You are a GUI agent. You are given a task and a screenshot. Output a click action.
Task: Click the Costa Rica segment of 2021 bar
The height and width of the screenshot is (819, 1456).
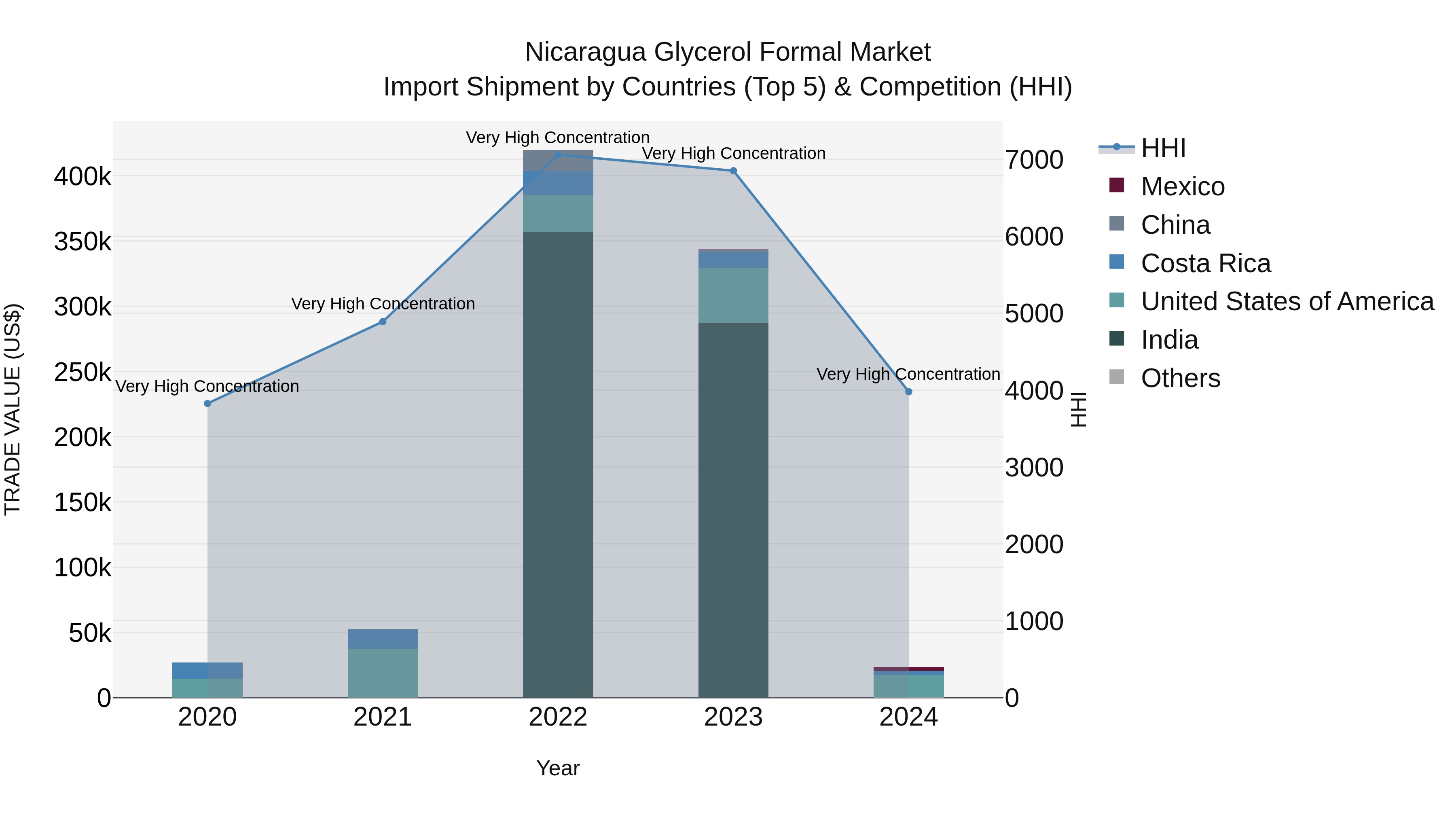pos(383,639)
